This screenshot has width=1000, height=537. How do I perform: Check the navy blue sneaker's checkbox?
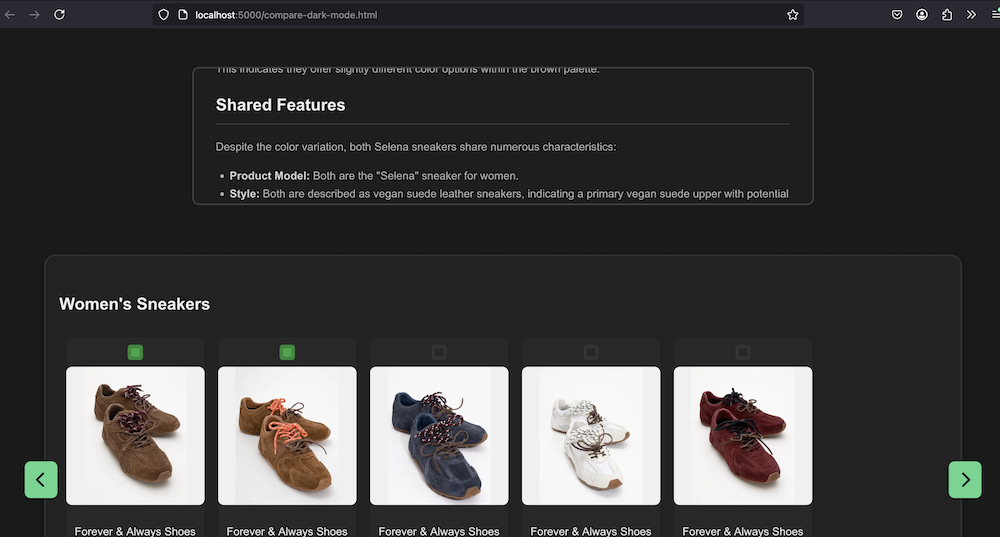click(439, 352)
